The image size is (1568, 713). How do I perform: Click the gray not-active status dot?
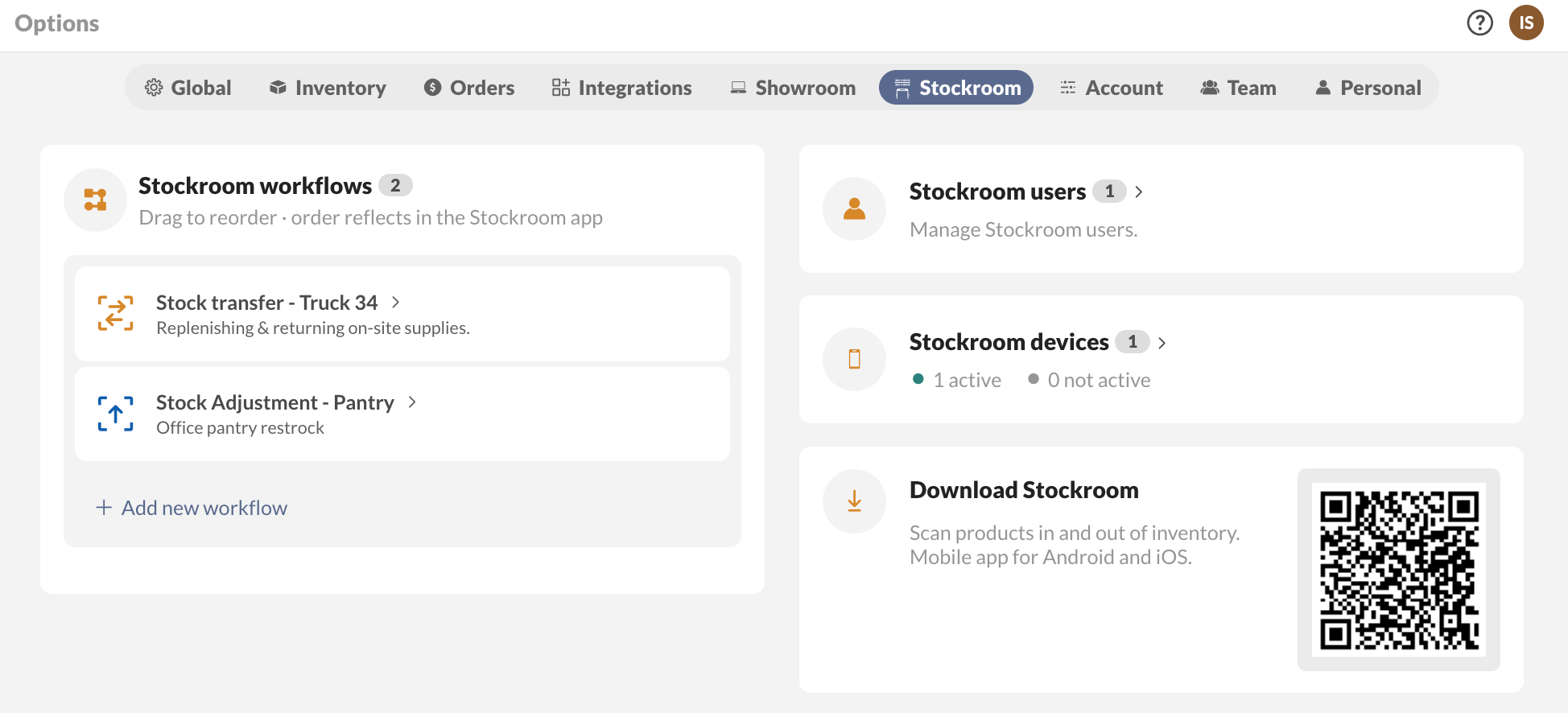coord(1034,379)
